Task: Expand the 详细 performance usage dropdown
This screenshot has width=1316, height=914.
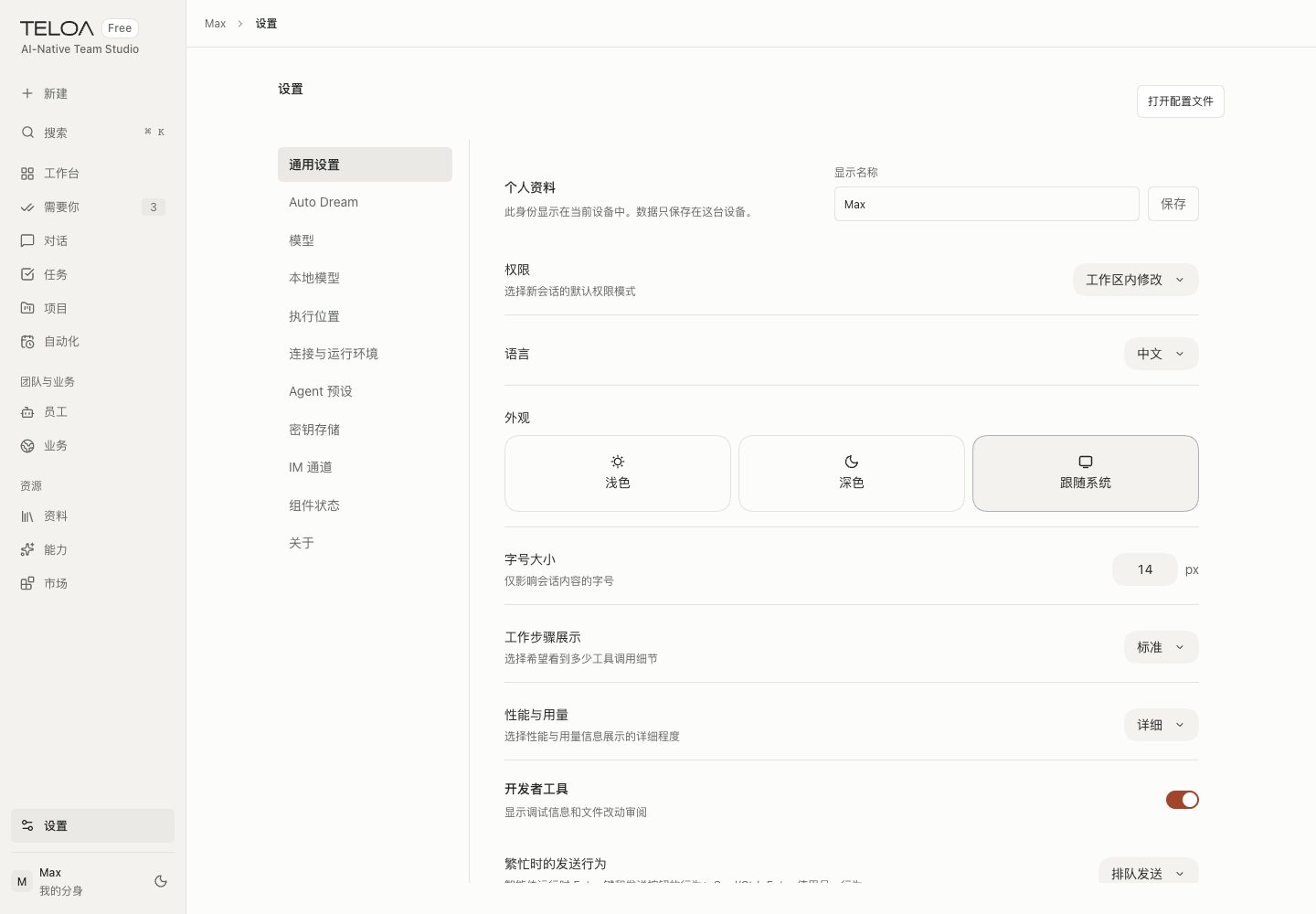Action: pos(1162,725)
